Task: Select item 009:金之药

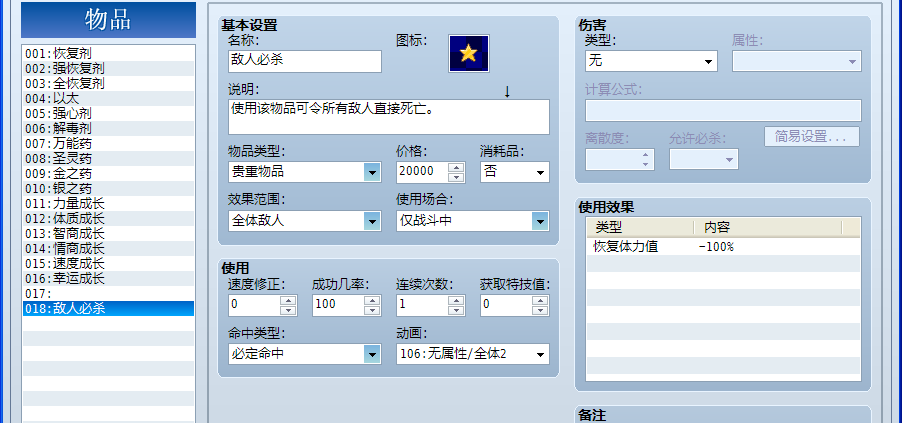Action: pos(108,173)
